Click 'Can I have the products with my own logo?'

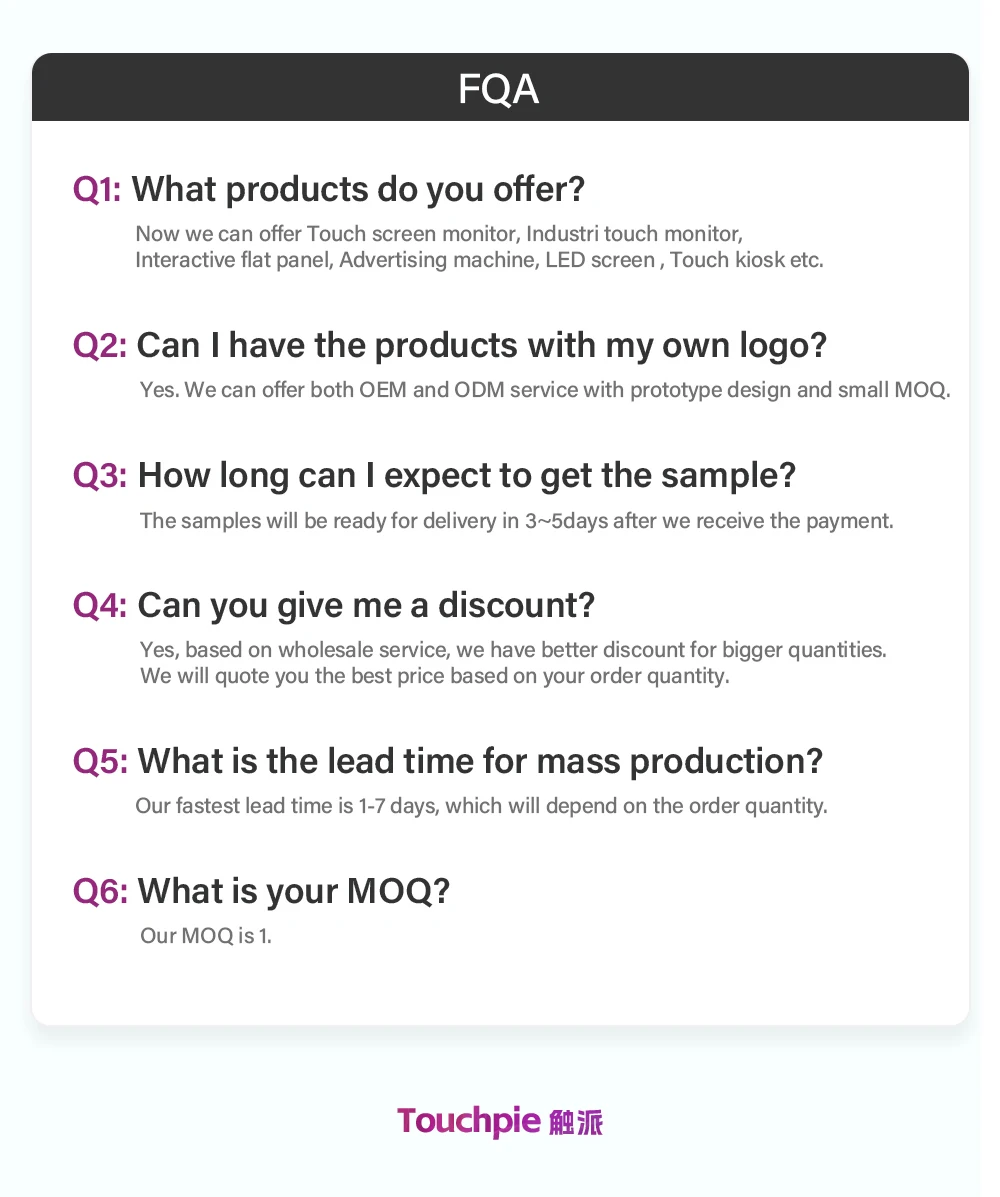coord(482,346)
